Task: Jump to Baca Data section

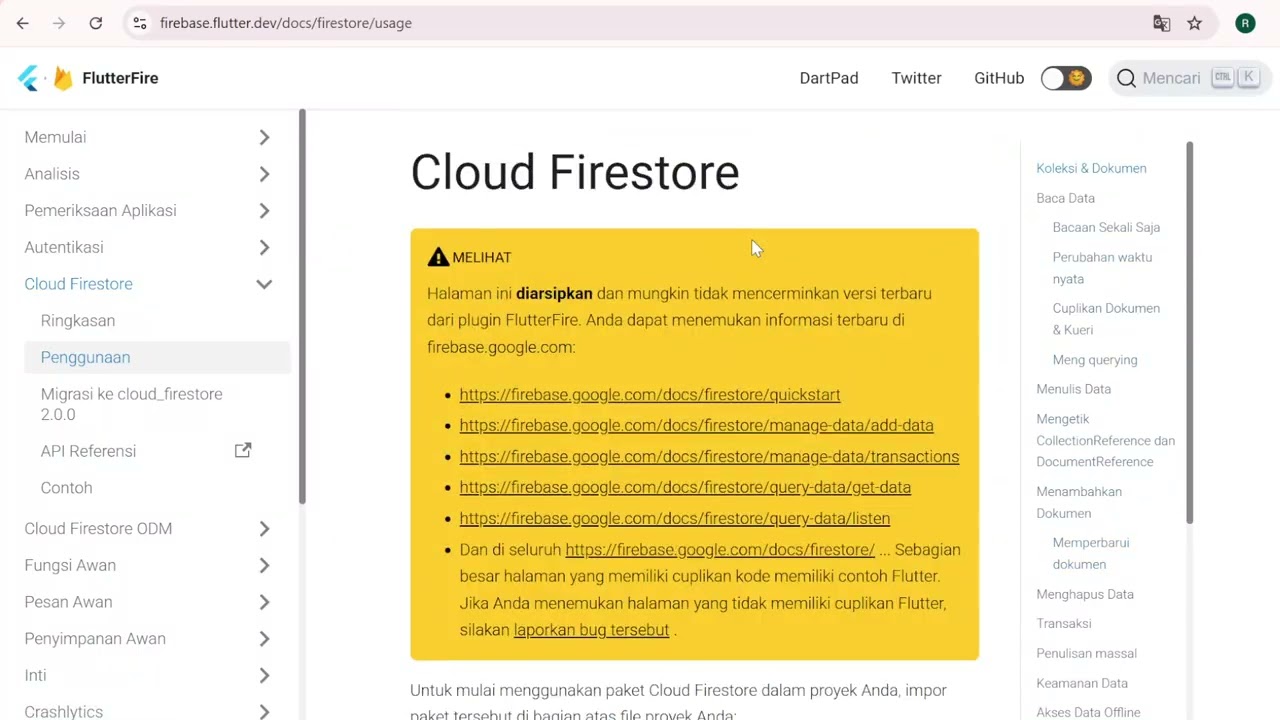Action: (1065, 198)
